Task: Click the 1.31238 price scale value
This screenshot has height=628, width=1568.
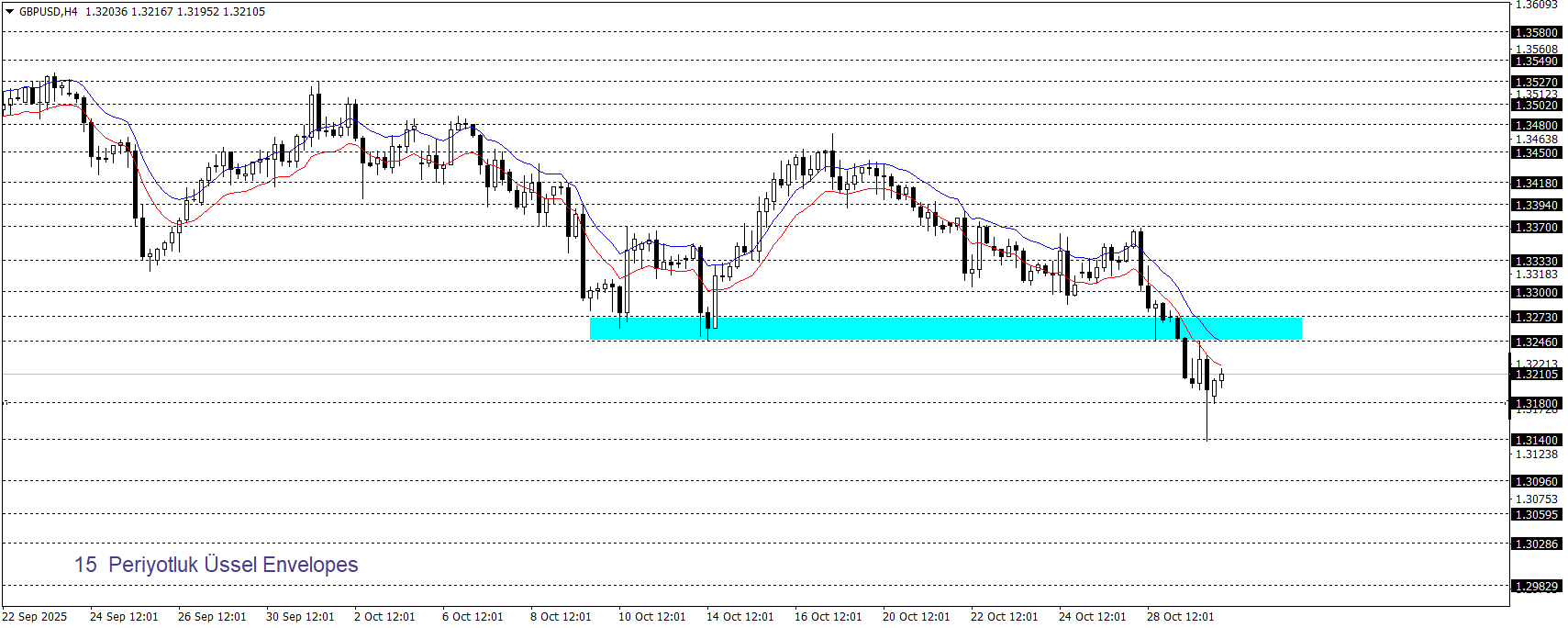Action: point(1536,454)
